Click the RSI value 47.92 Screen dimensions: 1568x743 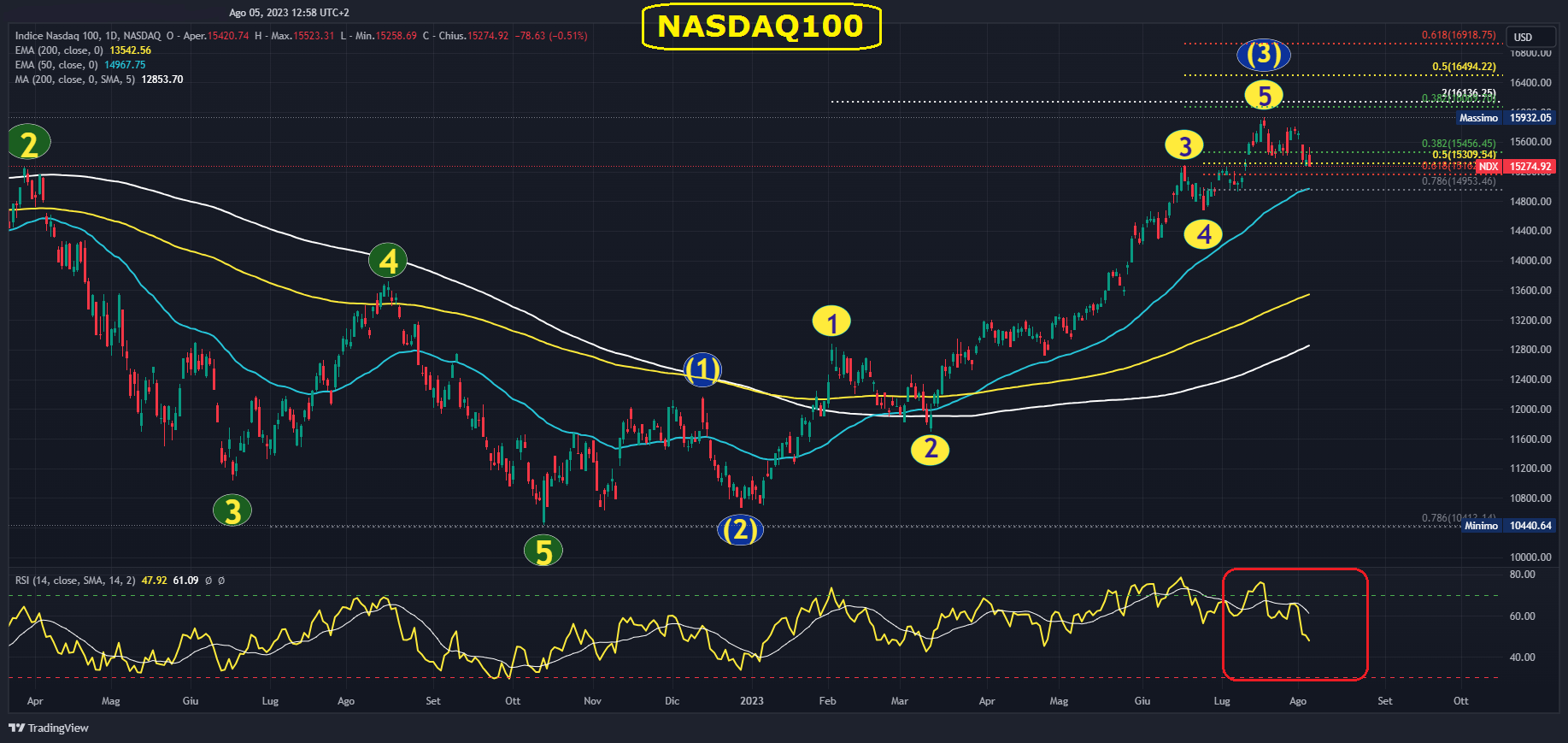tap(155, 581)
